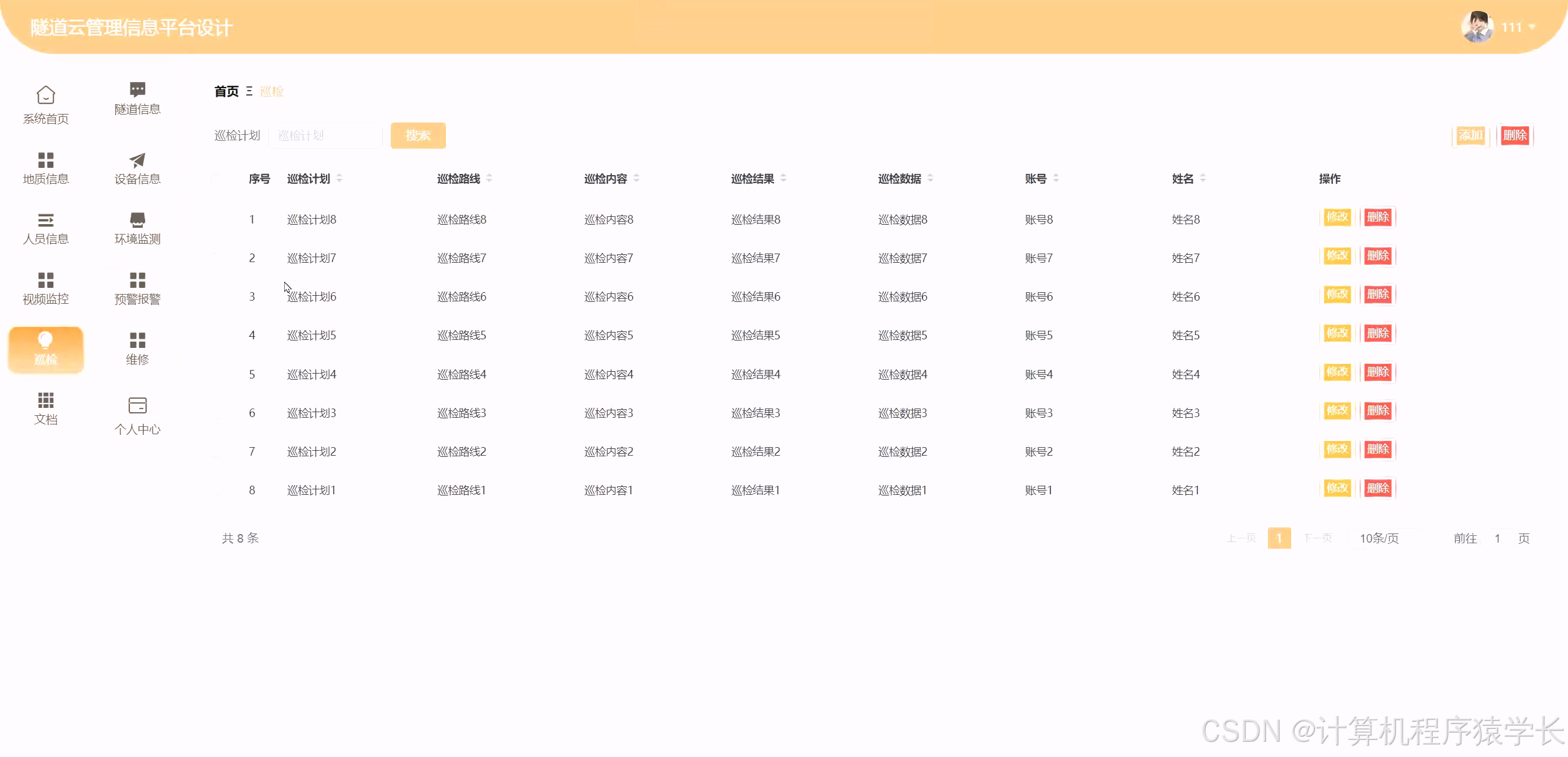Click the orange 添加 add button
The height and width of the screenshot is (757, 1568).
click(1470, 135)
